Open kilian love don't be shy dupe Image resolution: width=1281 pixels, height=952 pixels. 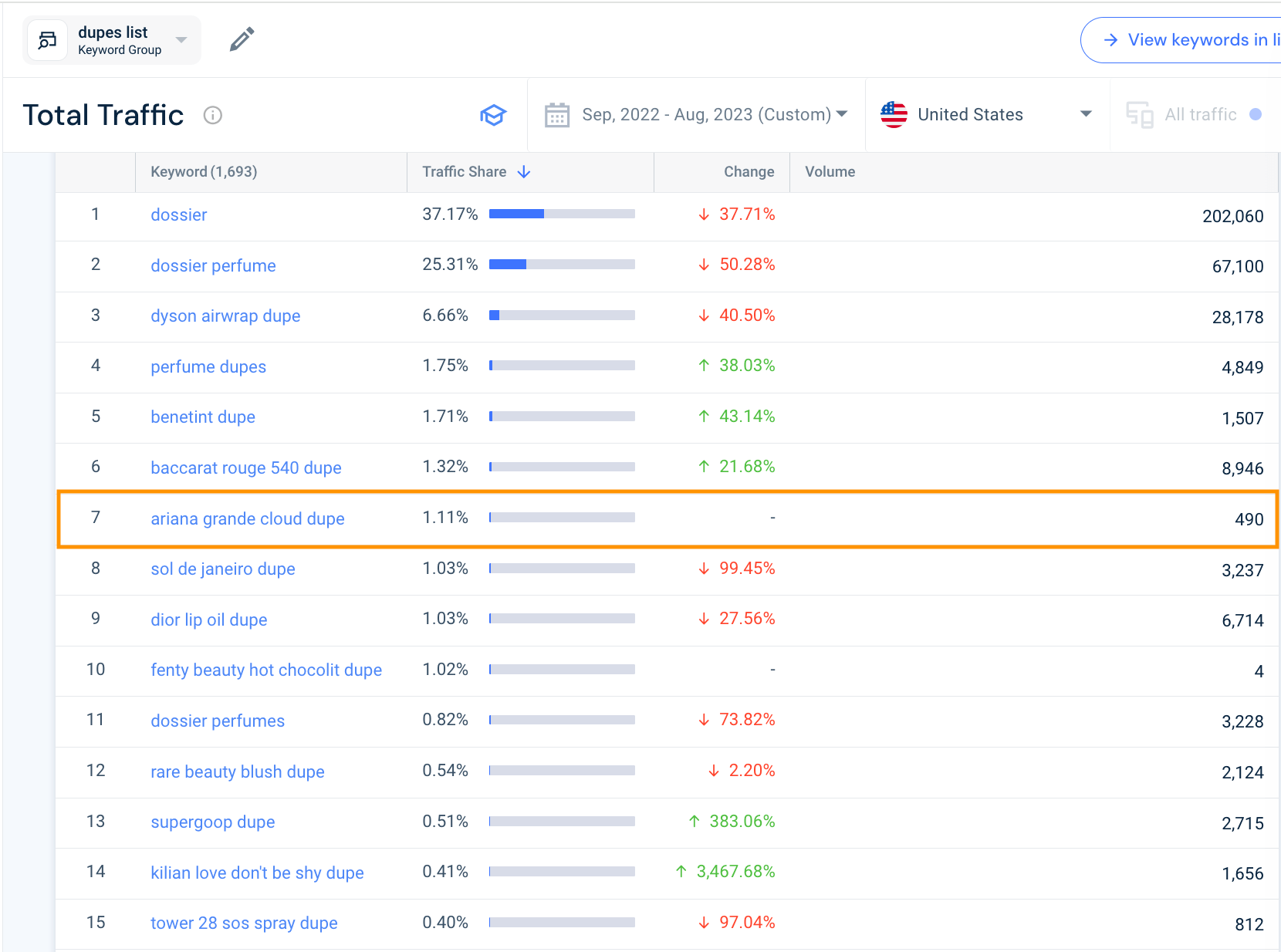tap(257, 873)
